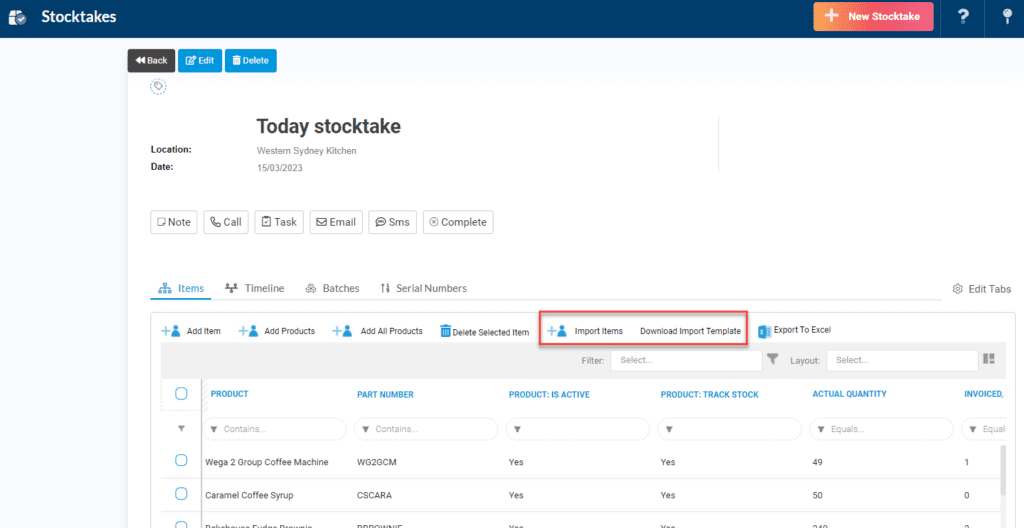Open the Product: Track Stock filter dropdown
This screenshot has height=528, width=1024.
pos(729,429)
